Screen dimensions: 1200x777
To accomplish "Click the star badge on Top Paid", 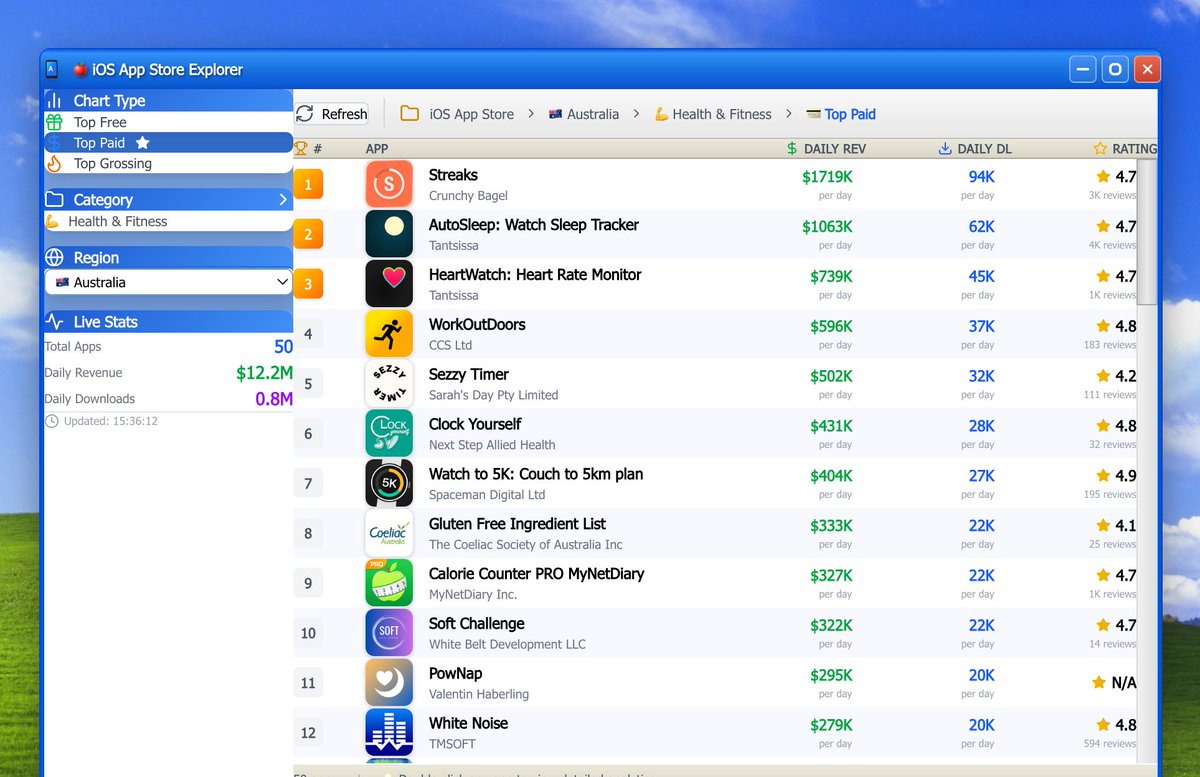I will (142, 143).
